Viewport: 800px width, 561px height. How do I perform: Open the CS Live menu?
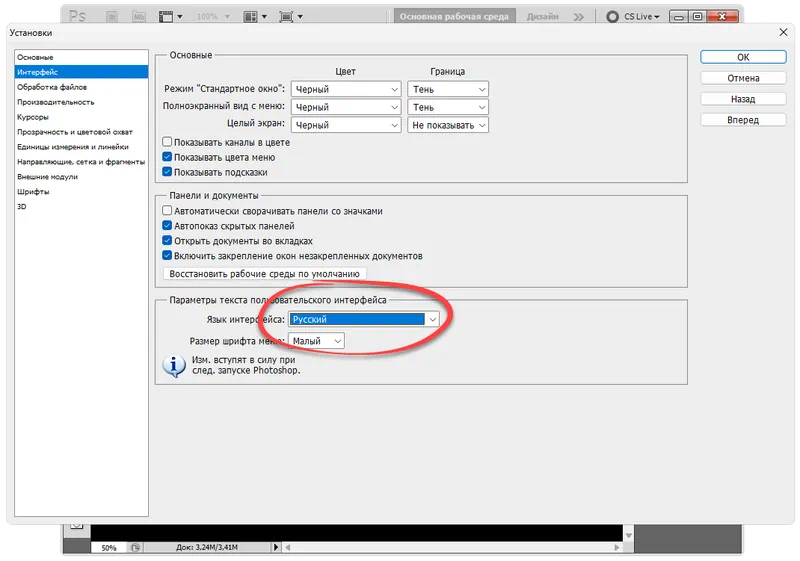coord(633,16)
